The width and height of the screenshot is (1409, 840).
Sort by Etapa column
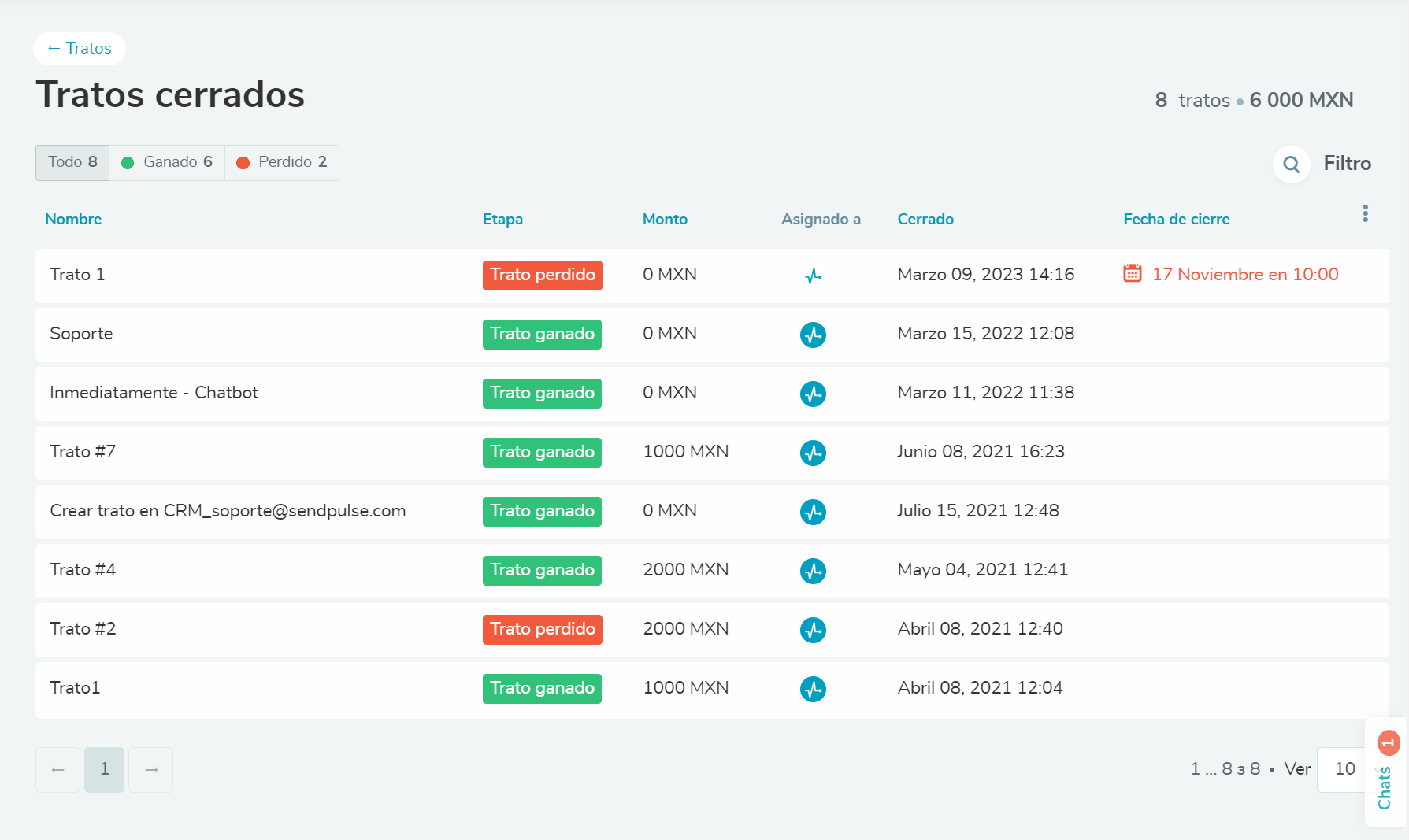pos(502,219)
